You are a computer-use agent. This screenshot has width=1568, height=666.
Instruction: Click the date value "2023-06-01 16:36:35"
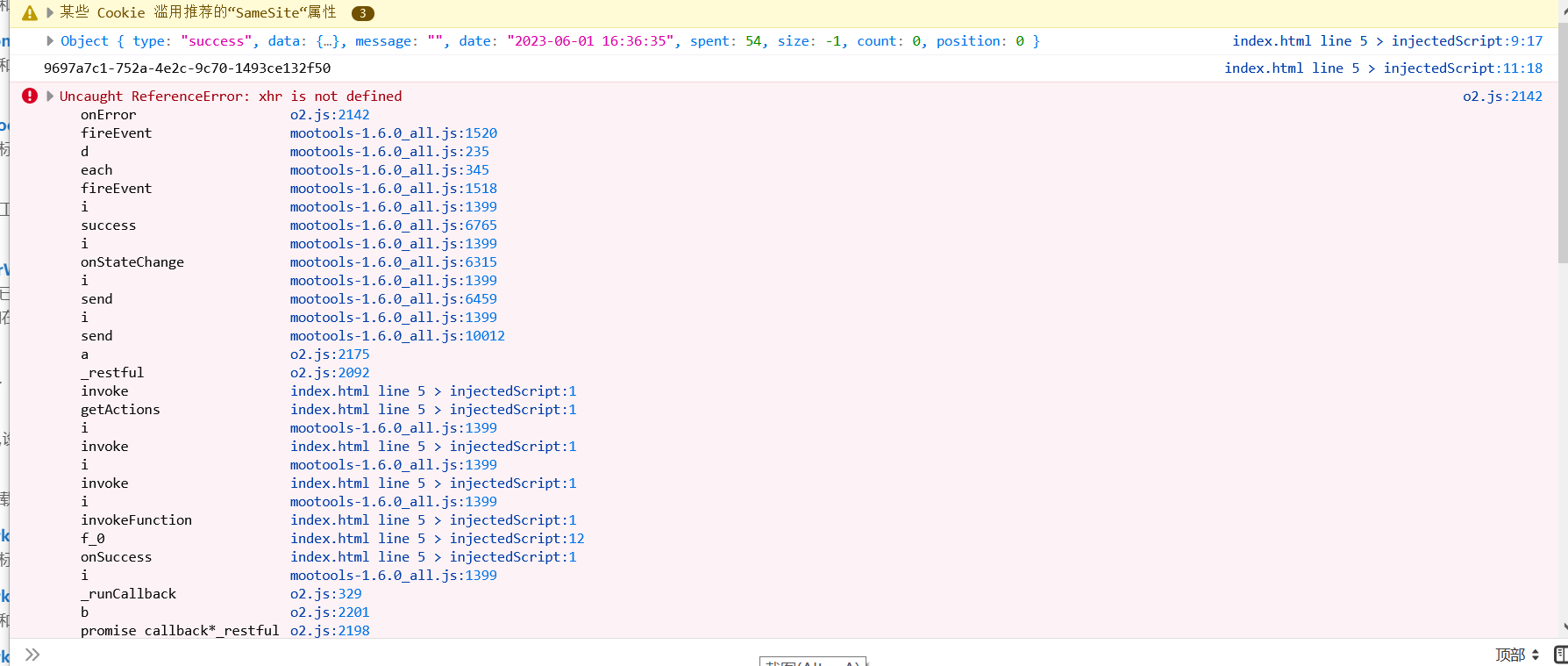pos(592,41)
